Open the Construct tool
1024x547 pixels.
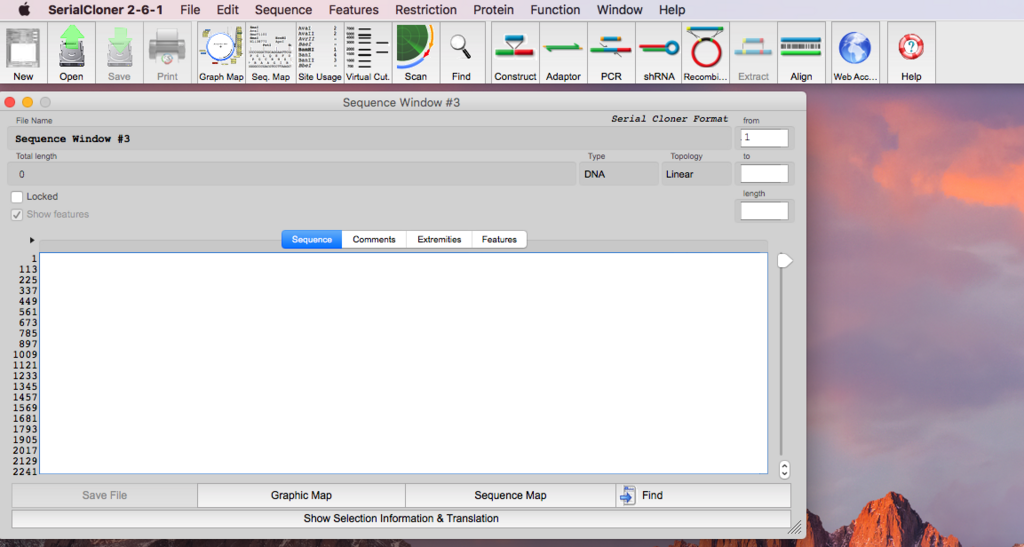coord(515,52)
